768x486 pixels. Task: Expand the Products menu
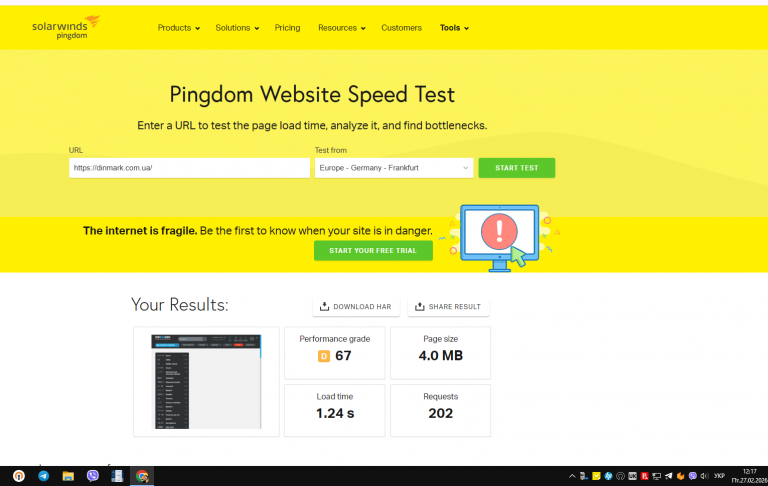coord(179,28)
